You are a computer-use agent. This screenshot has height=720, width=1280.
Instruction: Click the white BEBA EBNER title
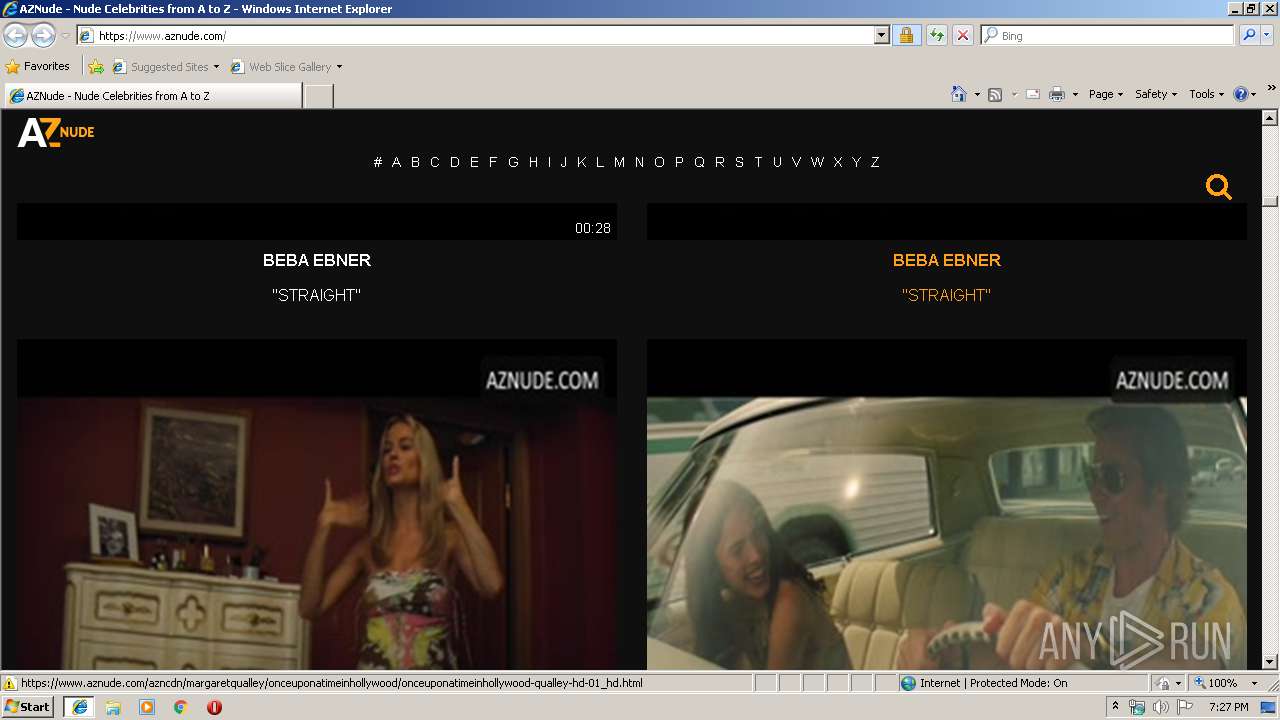point(317,260)
